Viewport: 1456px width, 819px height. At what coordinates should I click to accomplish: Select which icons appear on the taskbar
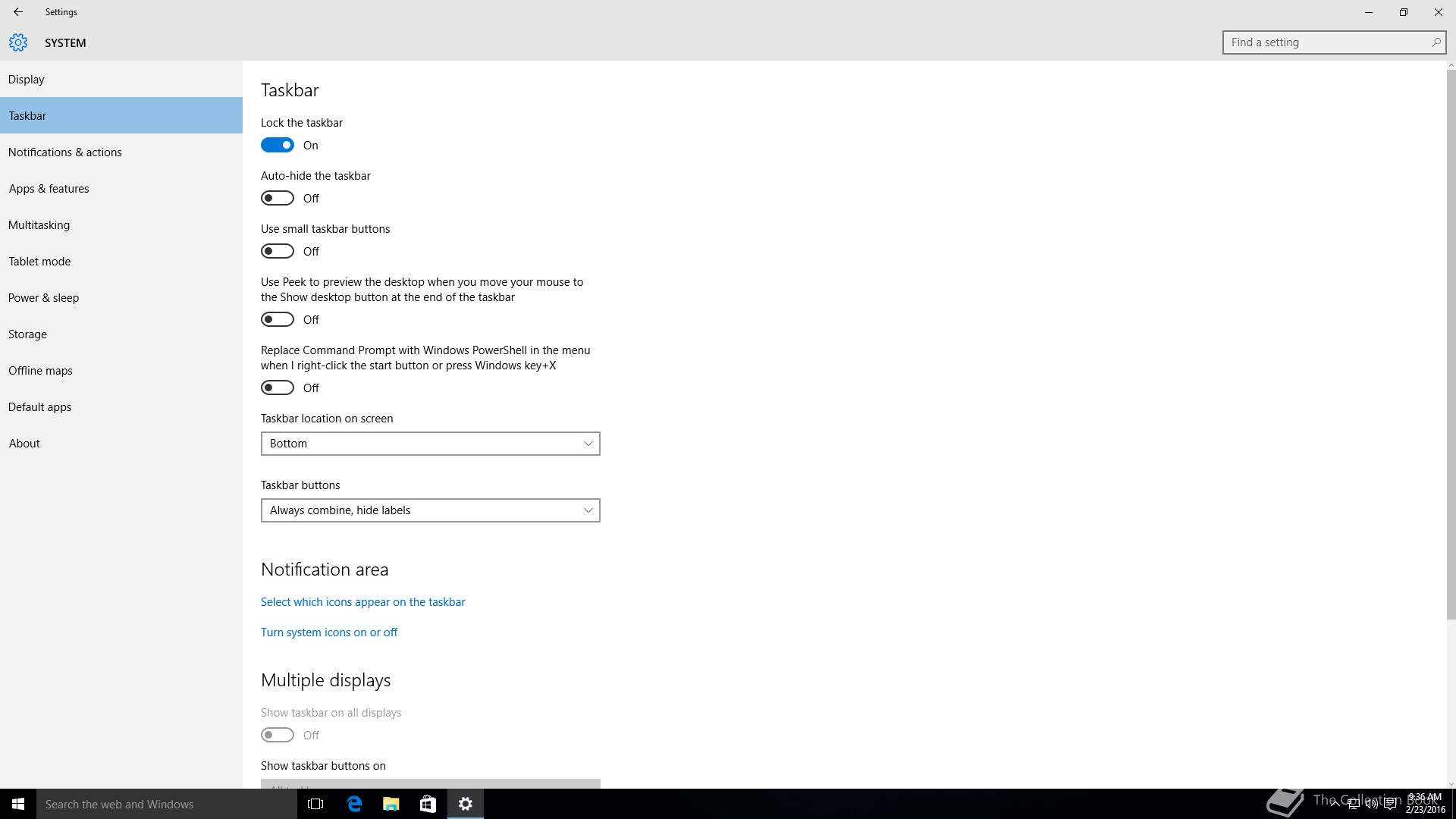click(x=362, y=602)
